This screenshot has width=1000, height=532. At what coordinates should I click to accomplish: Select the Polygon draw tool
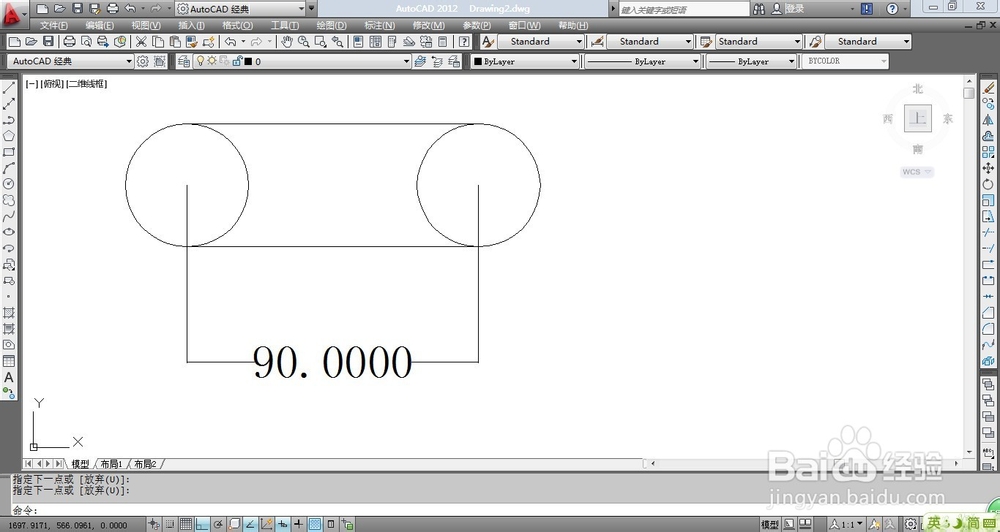click(x=9, y=136)
